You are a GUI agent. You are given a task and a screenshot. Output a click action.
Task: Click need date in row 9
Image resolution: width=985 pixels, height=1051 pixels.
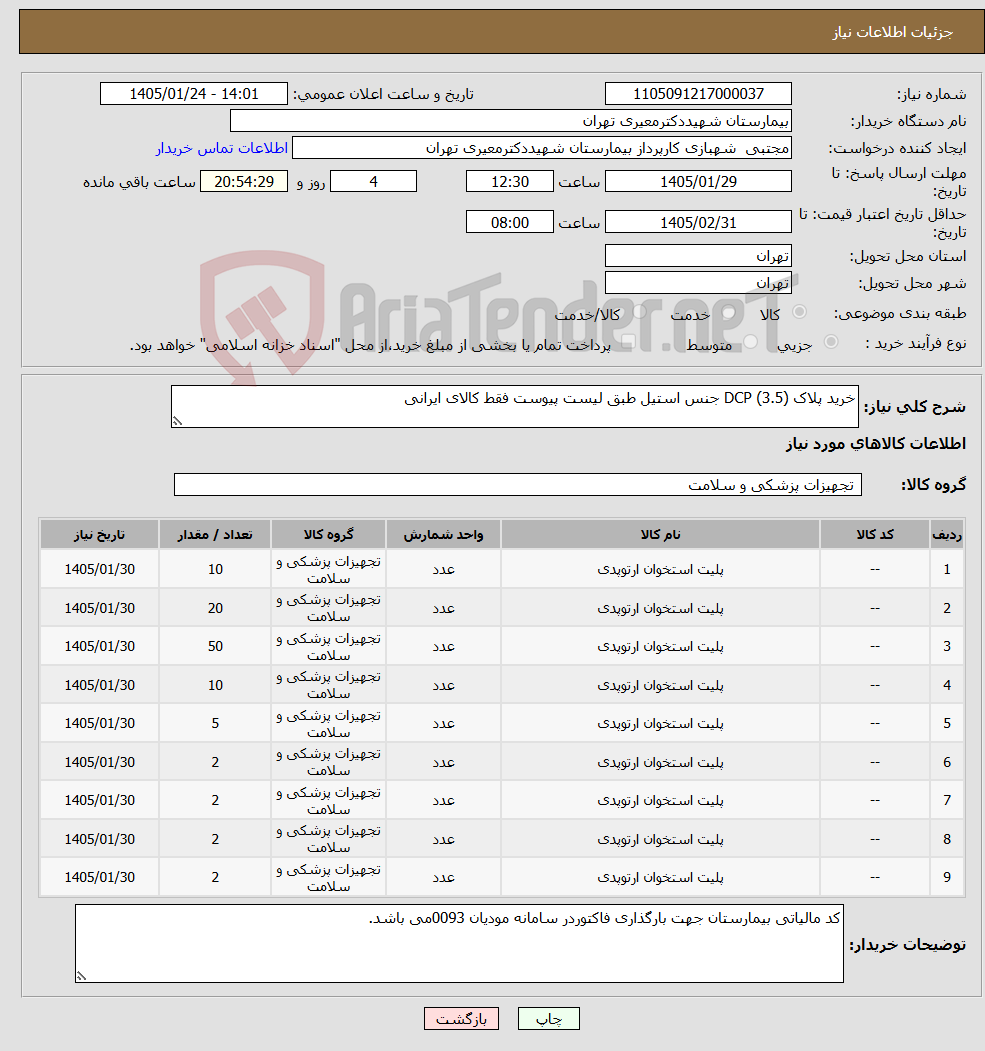point(99,877)
